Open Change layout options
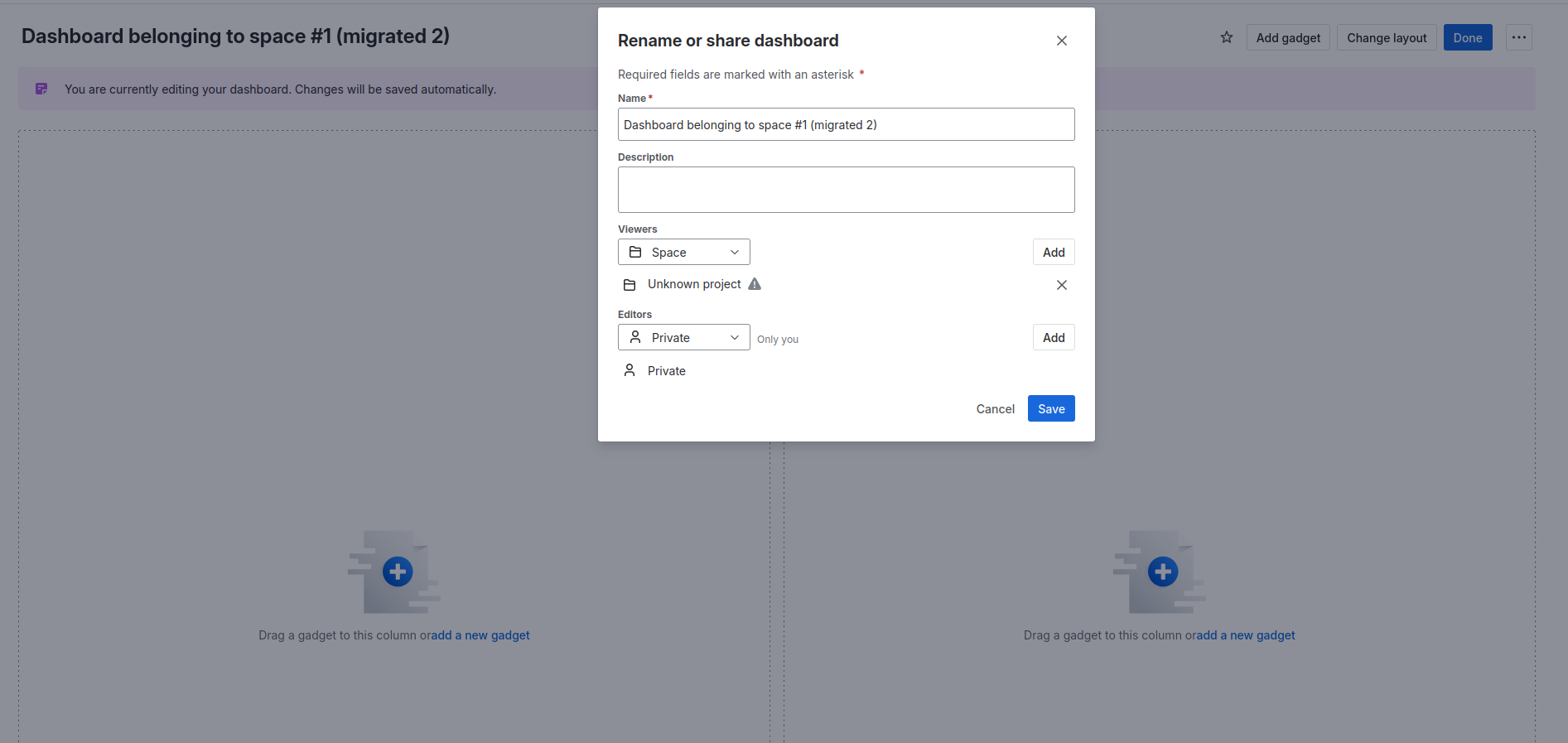Screen dimensions: 1568x743 (x=1386, y=37)
